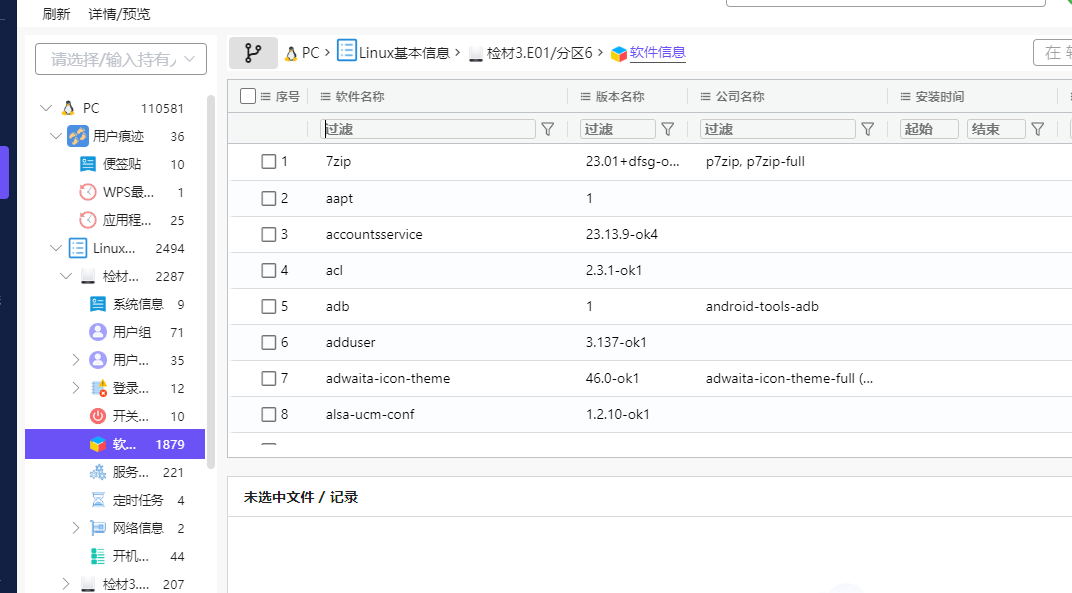Click the branch tree icon button
Image resolution: width=1072 pixels, height=593 pixels.
[x=253, y=53]
